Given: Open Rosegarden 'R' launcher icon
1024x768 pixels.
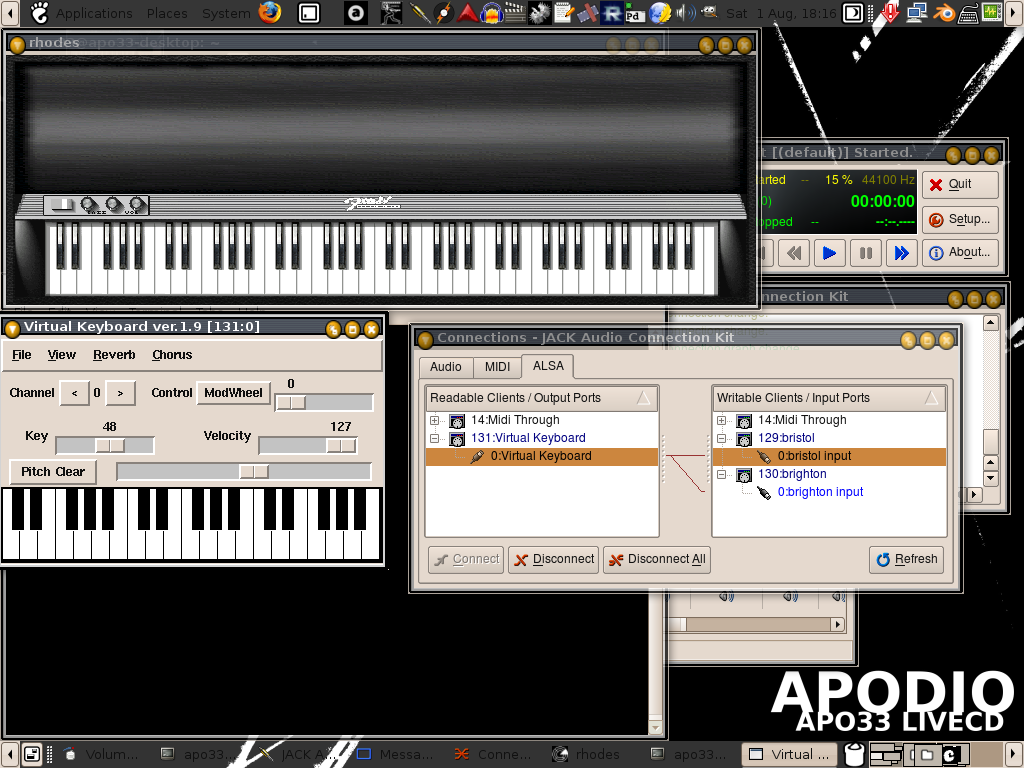Looking at the screenshot, I should 611,13.
